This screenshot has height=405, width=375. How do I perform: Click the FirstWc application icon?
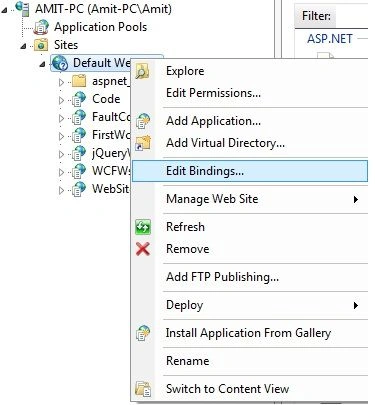pyautogui.click(x=79, y=135)
